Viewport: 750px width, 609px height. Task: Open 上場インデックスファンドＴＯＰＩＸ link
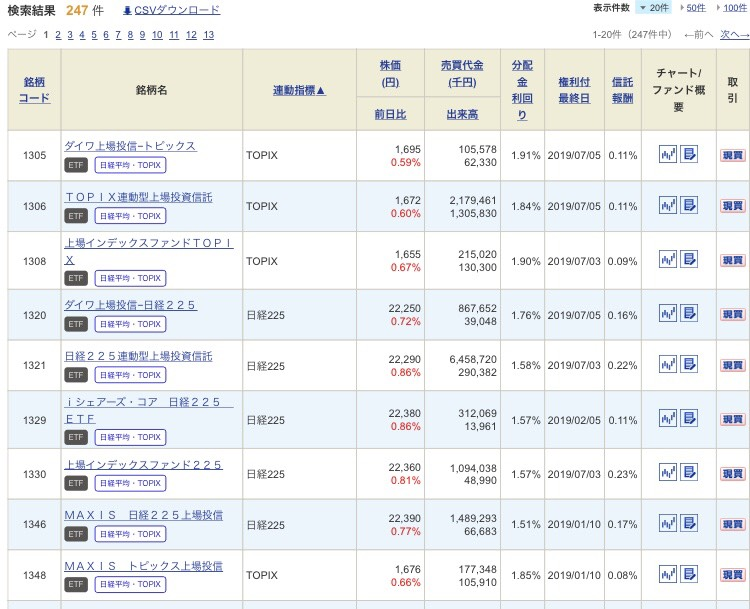[x=149, y=251]
